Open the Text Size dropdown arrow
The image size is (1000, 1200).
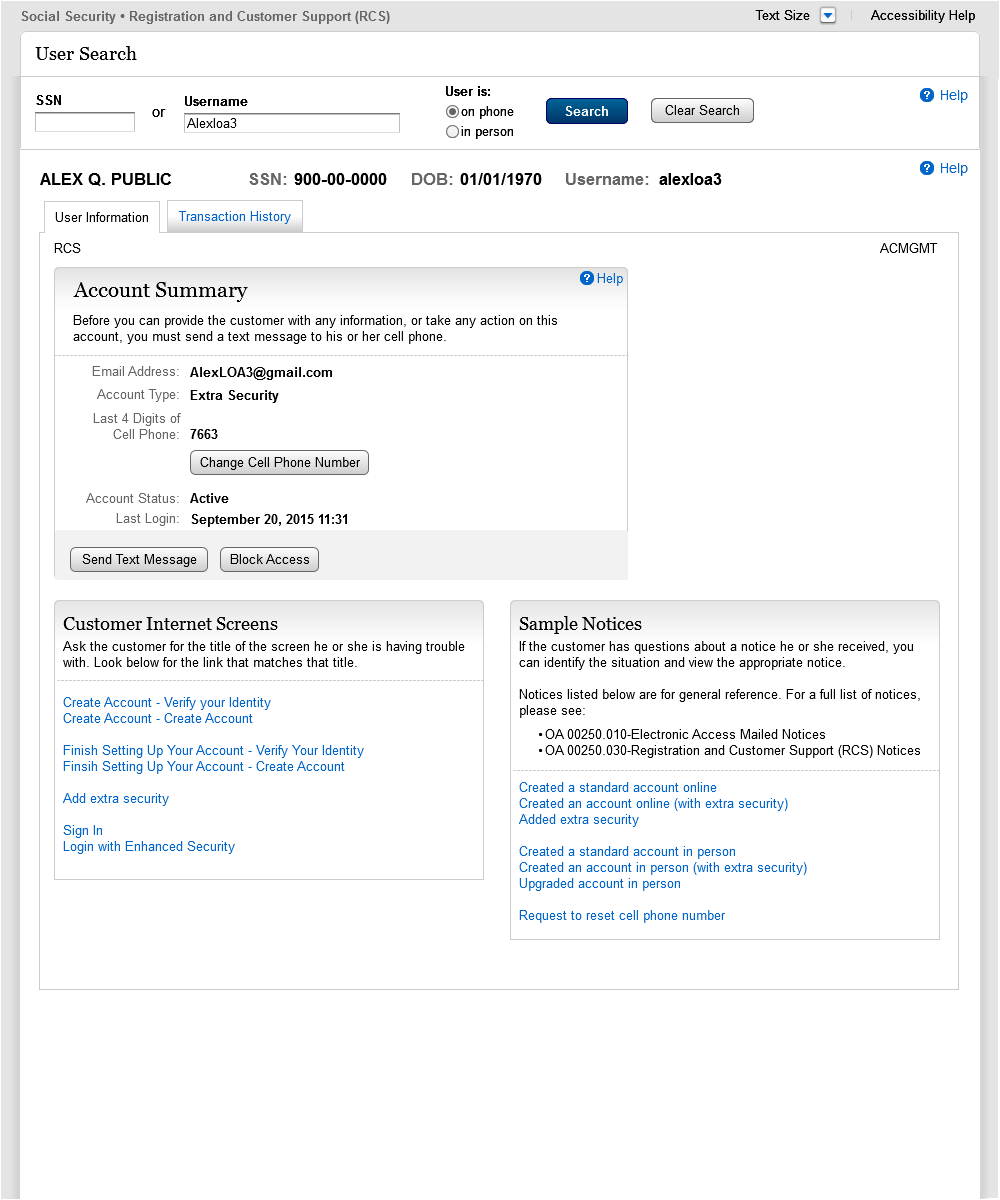coord(827,15)
